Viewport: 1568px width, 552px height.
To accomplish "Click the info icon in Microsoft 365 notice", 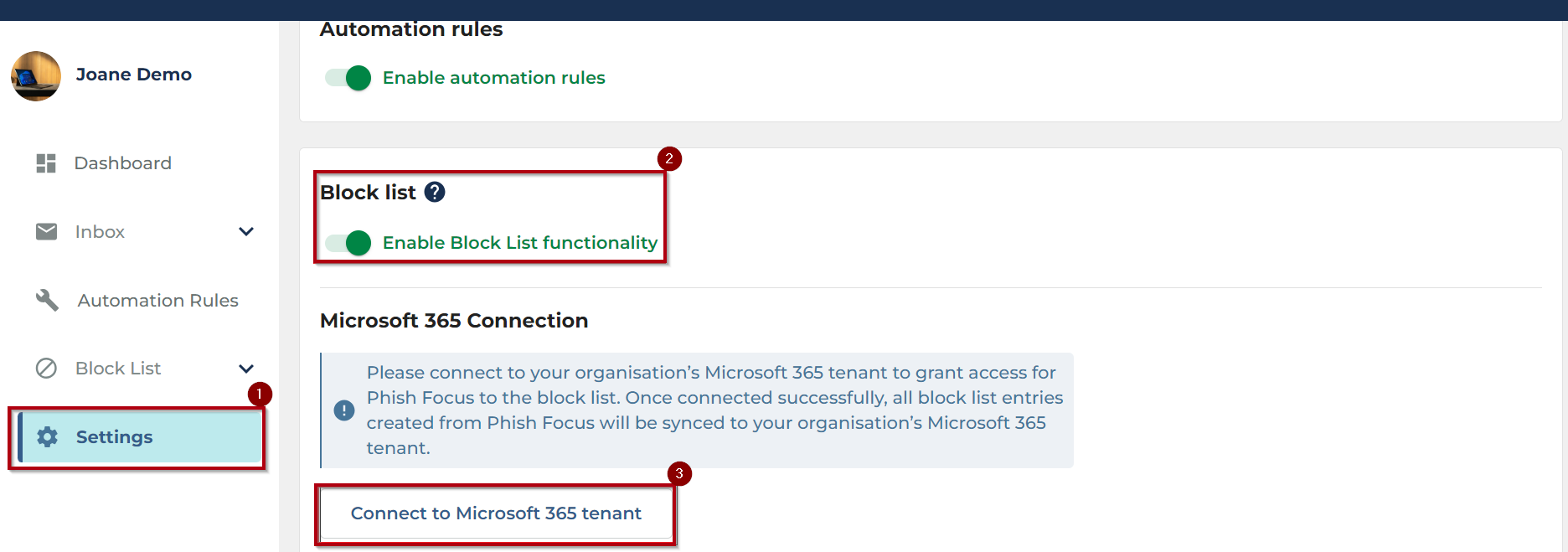I will [344, 410].
